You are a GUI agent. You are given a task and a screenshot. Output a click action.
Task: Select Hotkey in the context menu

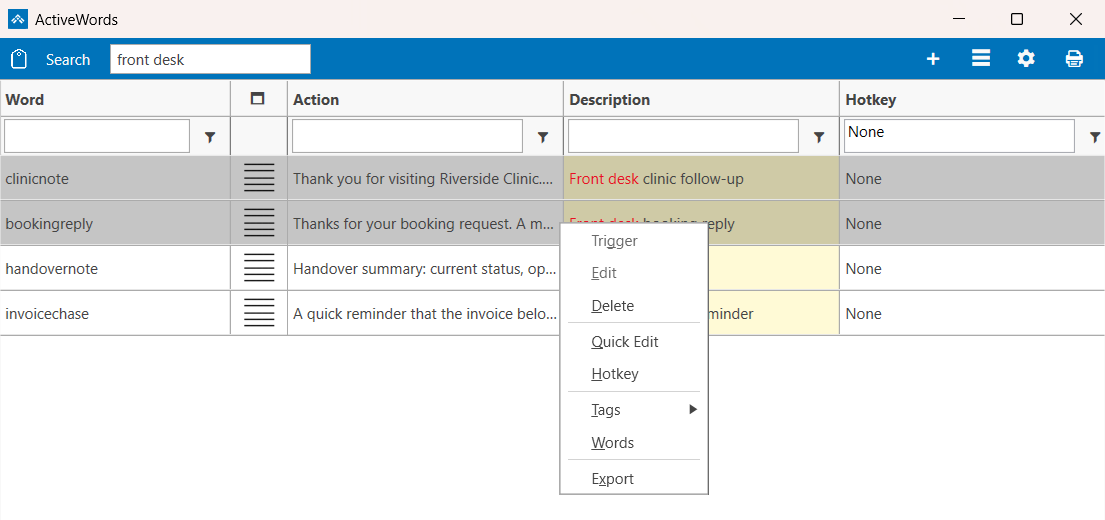tap(634, 373)
